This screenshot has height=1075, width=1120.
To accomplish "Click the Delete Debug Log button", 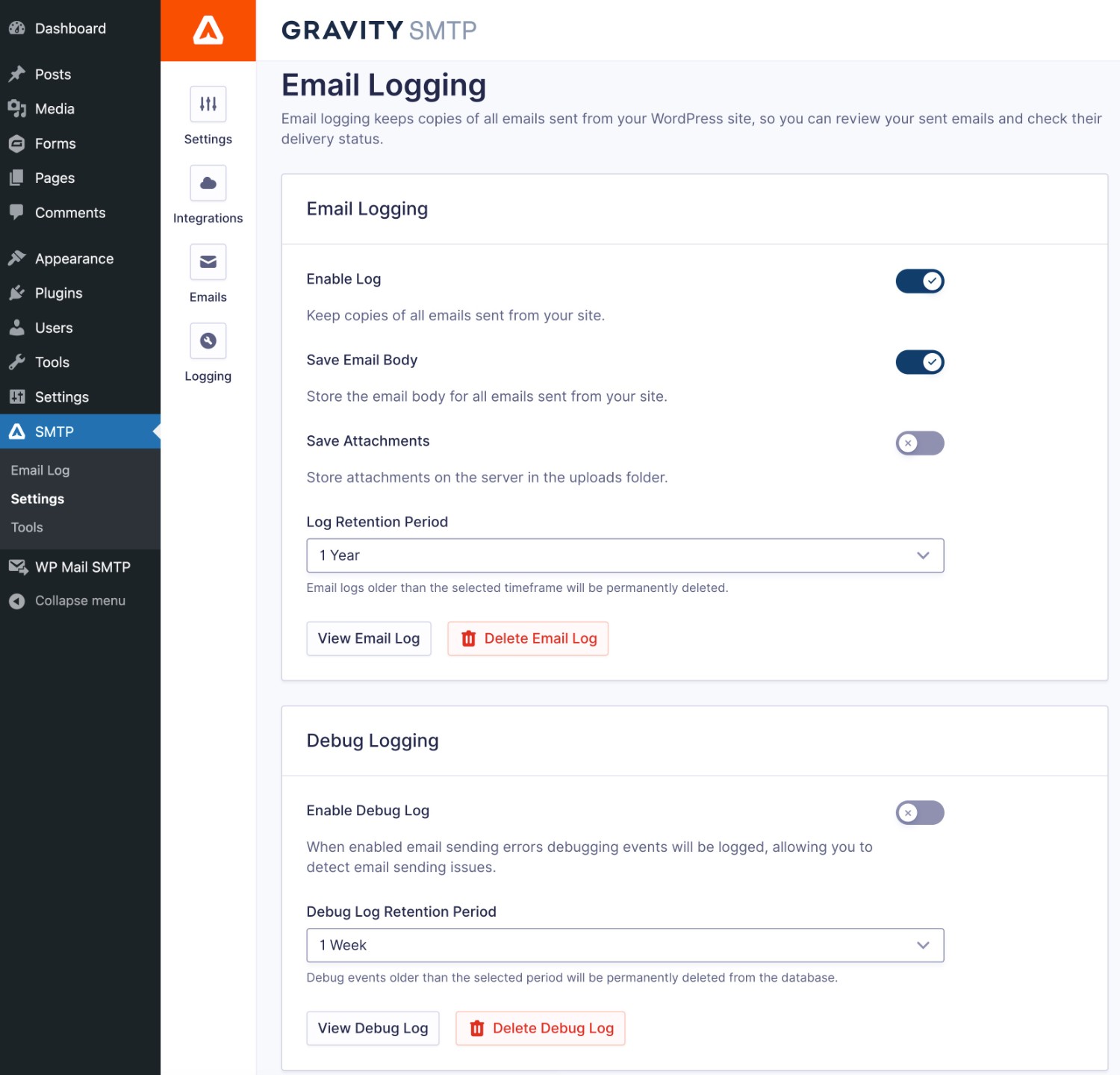I will tap(541, 1028).
